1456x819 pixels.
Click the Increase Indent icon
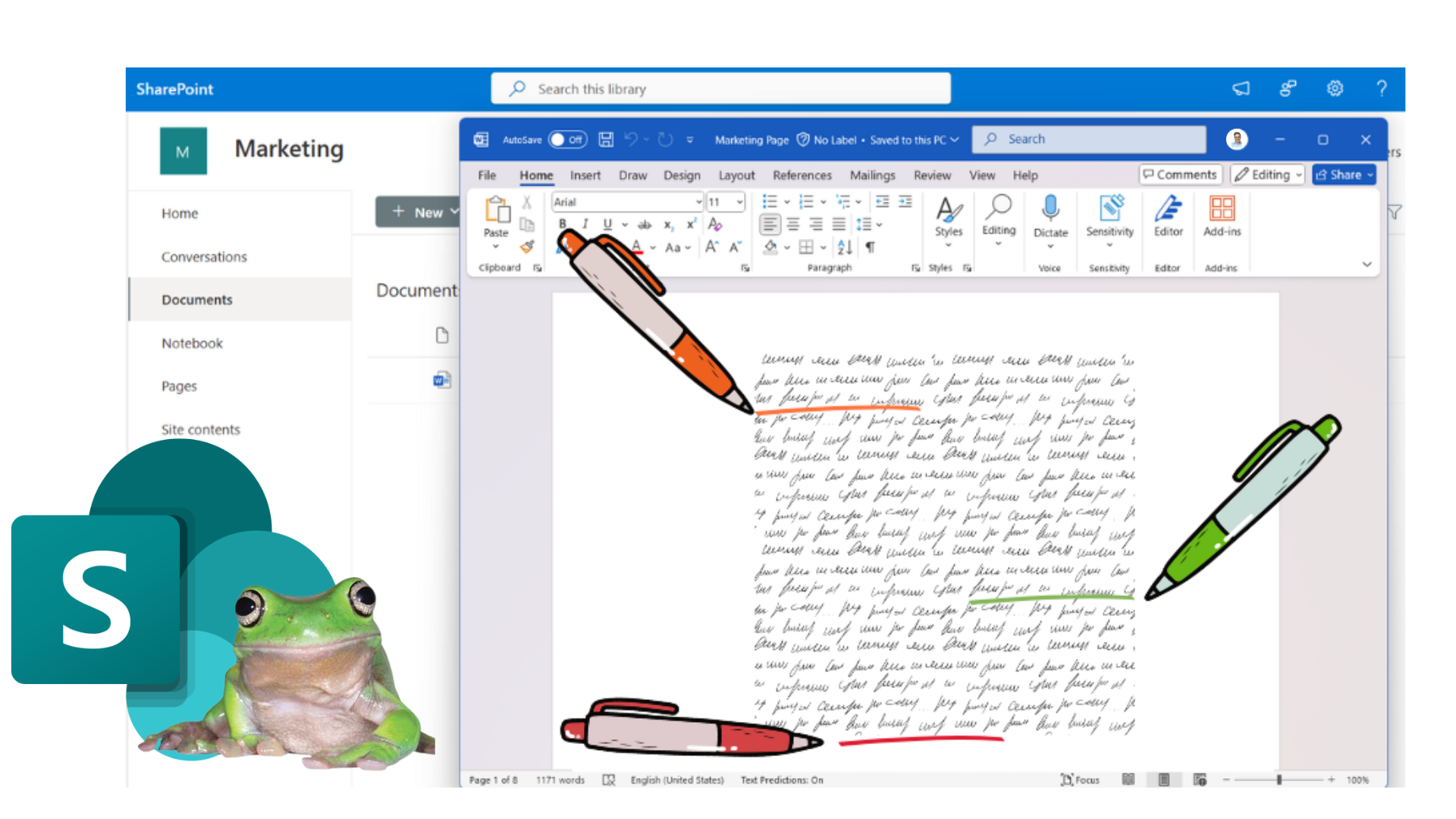coord(905,202)
